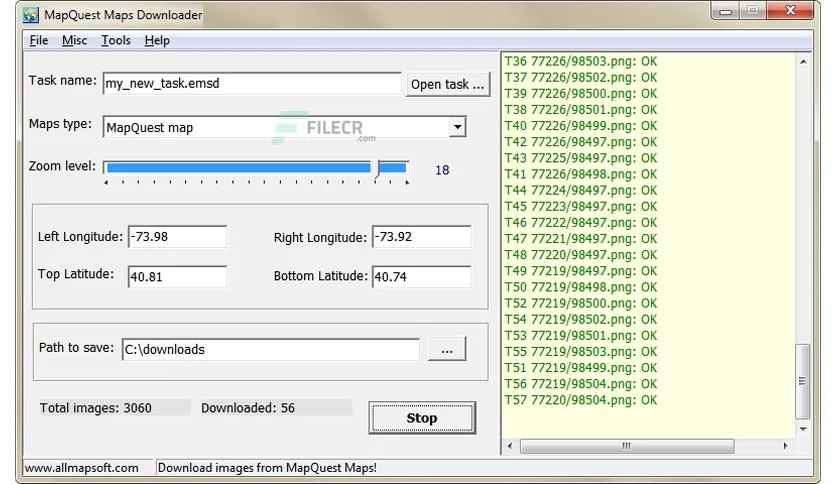This screenshot has width=836, height=484.
Task: Select log line T40 77226/98499.png
Action: (581, 126)
